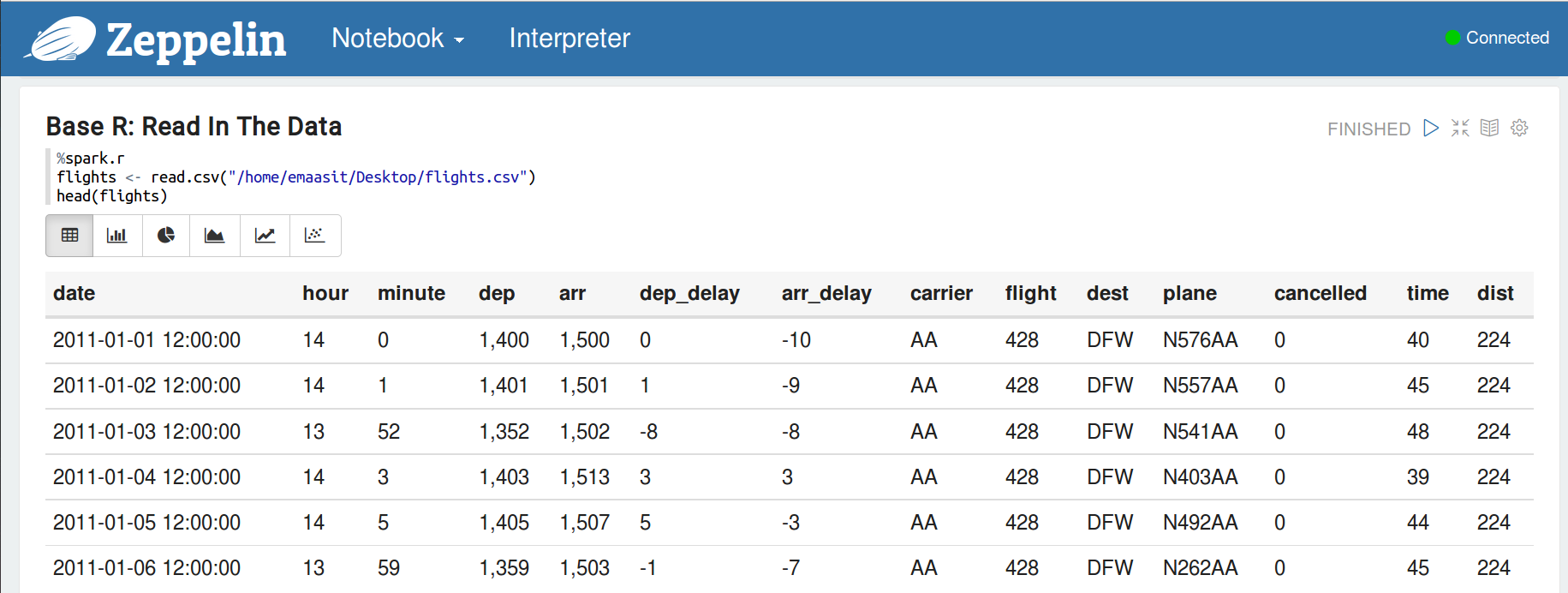Click the Connected status indicator

(1497, 38)
